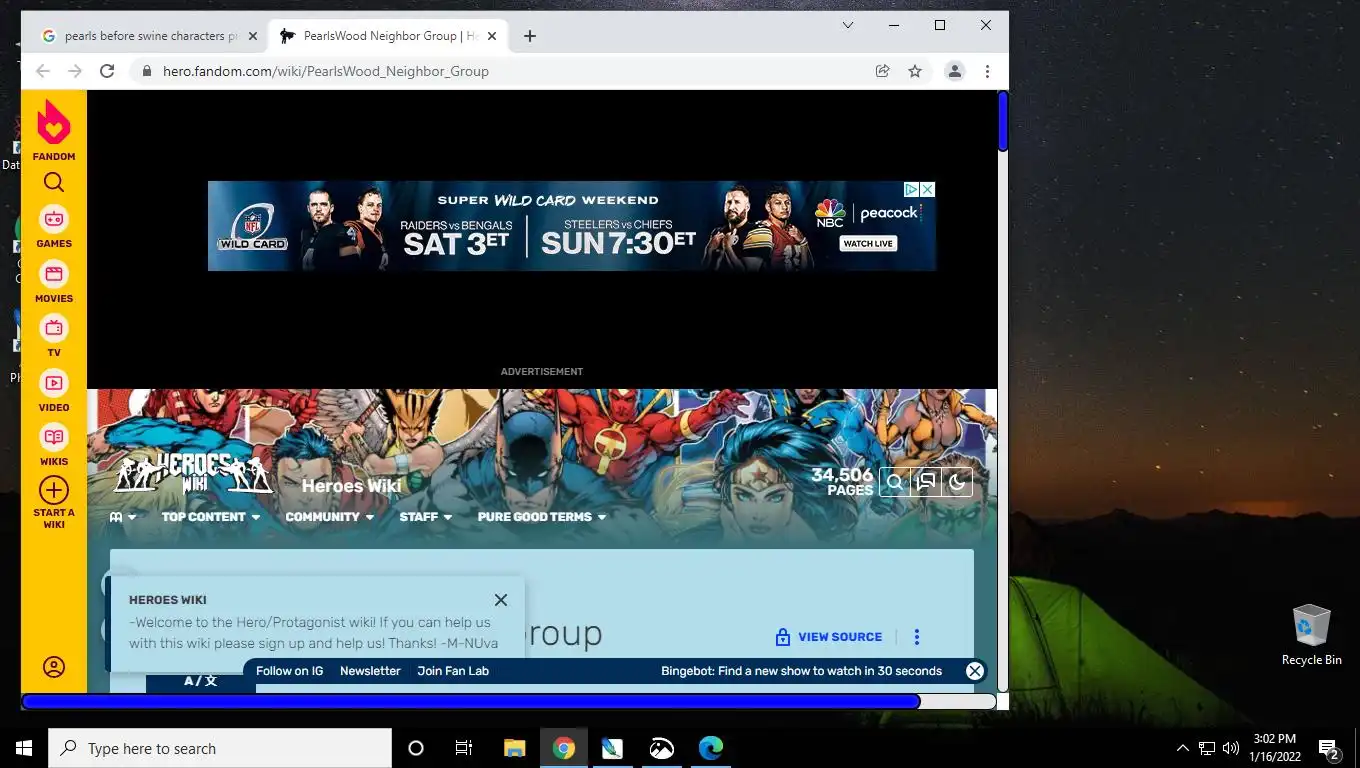The width and height of the screenshot is (1360, 768).
Task: Open the Recycle Bin desktop icon
Action: coord(1311,635)
